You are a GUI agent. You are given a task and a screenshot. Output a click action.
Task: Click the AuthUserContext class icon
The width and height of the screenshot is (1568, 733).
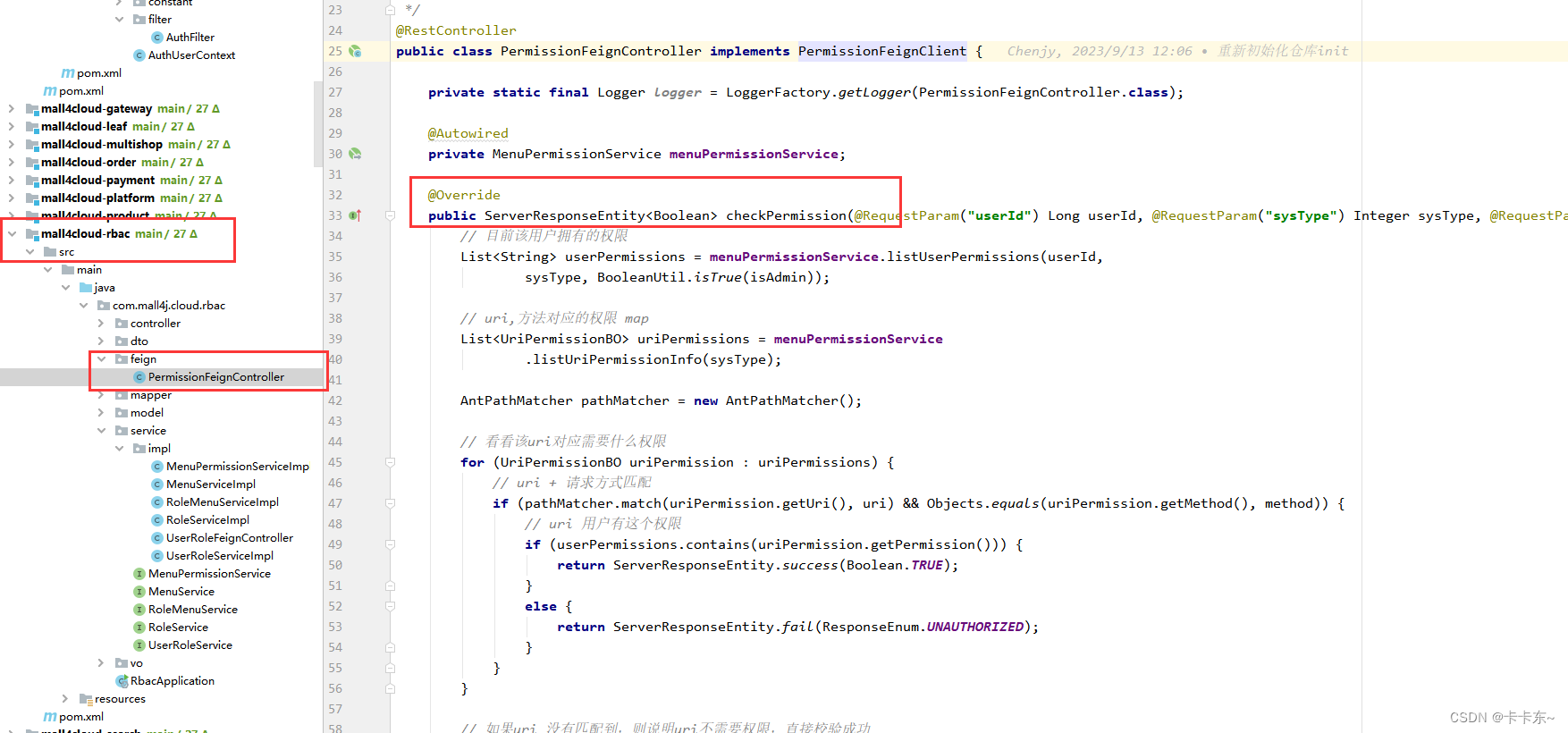pyautogui.click(x=139, y=55)
